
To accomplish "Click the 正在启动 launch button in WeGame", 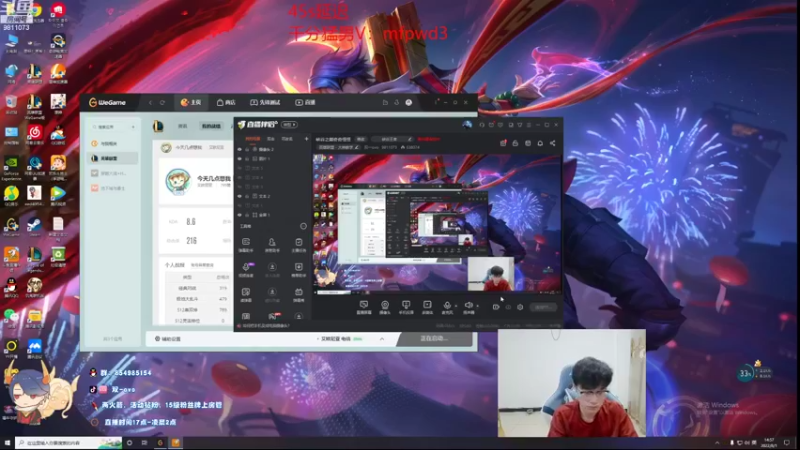I will (x=434, y=339).
